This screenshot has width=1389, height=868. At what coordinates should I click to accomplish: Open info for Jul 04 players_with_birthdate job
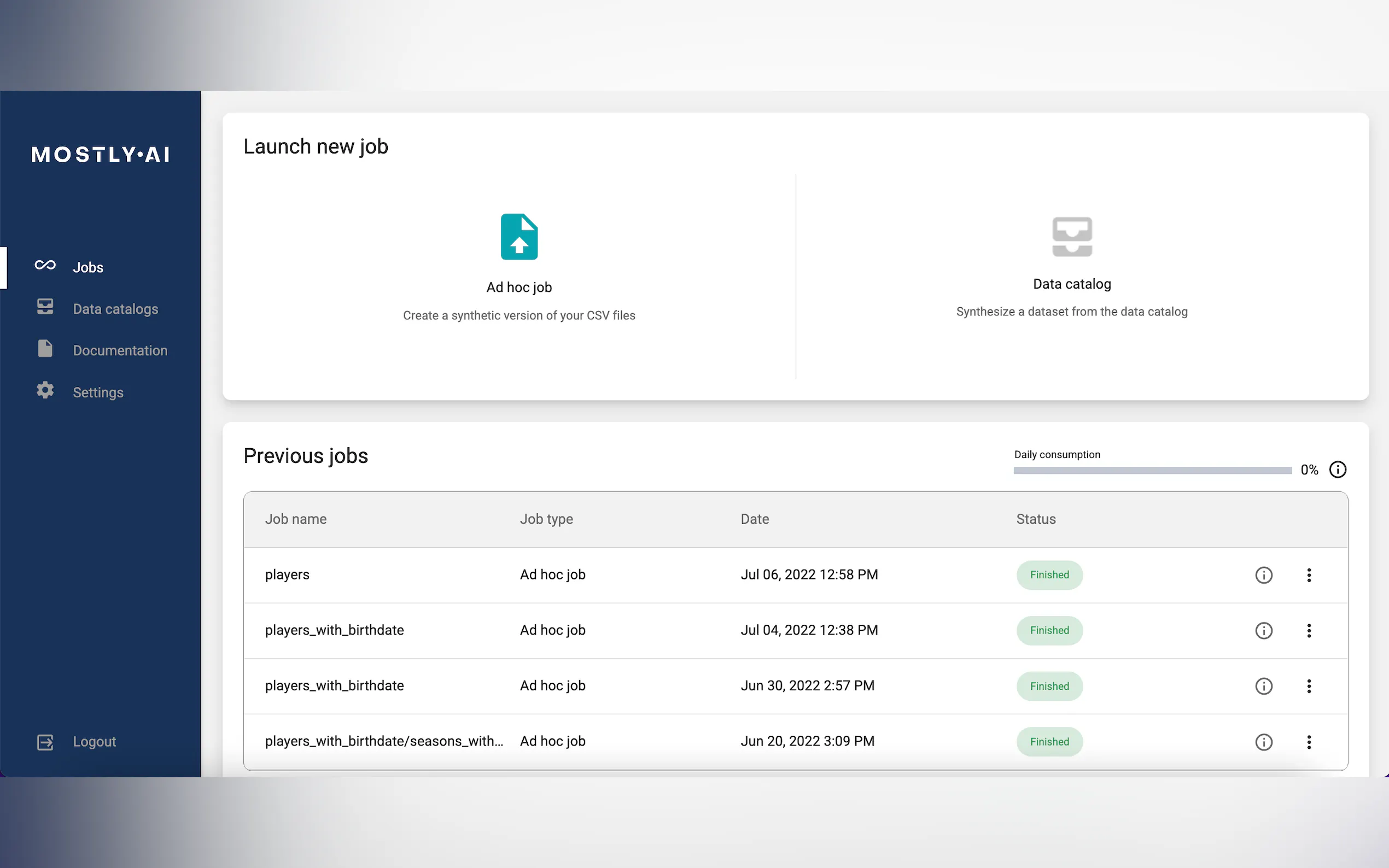[1263, 630]
